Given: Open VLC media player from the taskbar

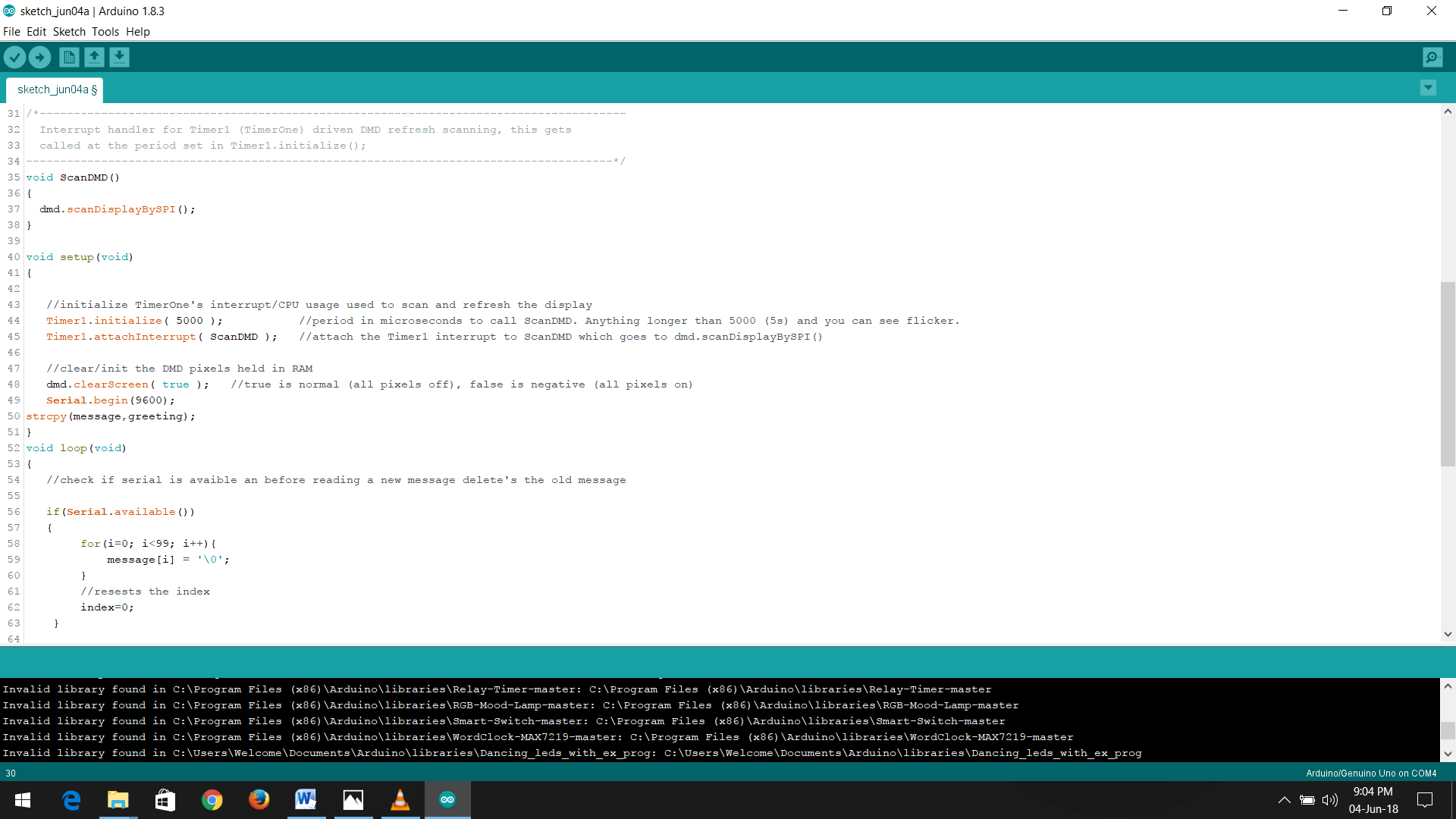Looking at the screenshot, I should tap(400, 799).
